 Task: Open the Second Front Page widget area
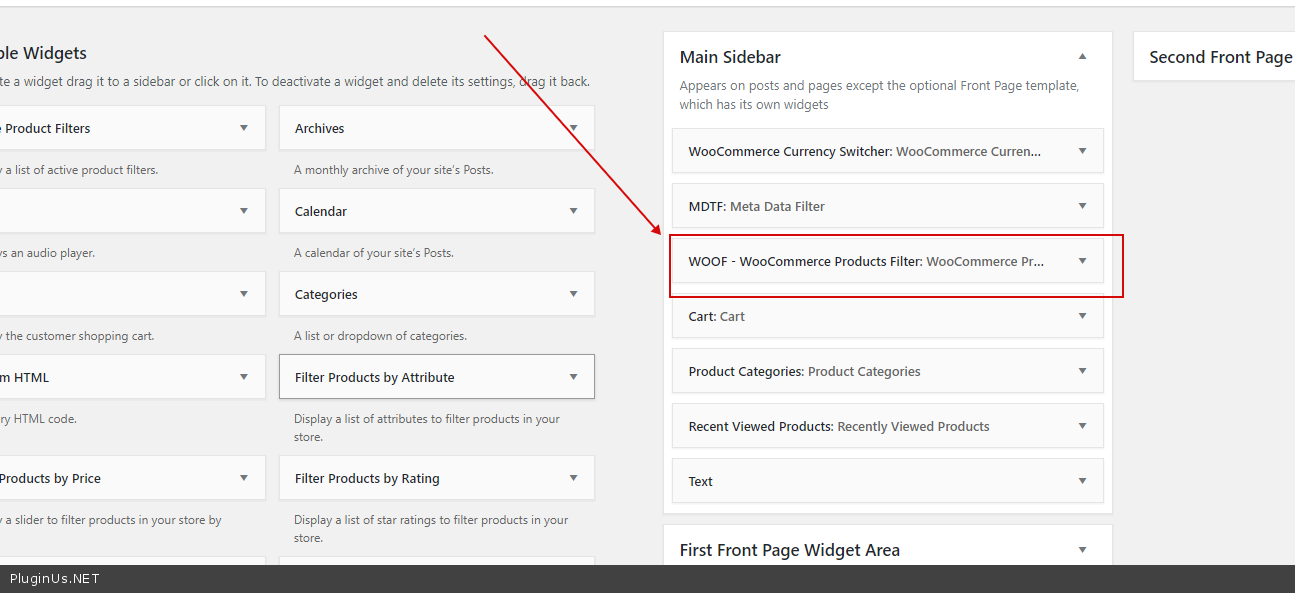[1220, 57]
